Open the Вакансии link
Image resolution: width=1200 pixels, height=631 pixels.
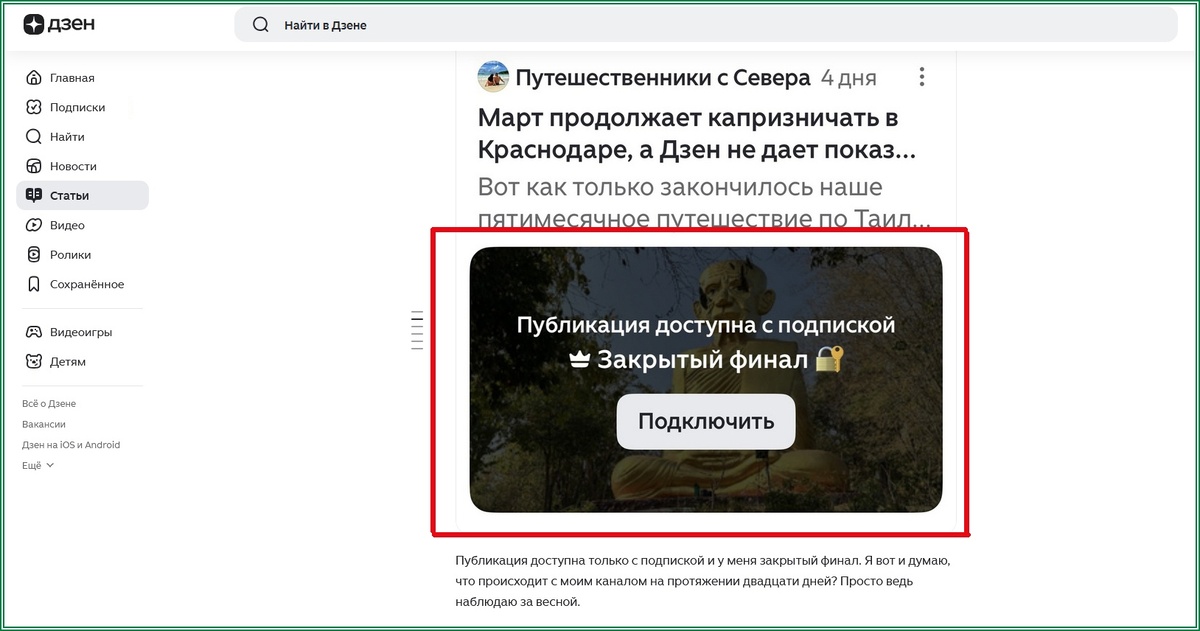click(42, 423)
